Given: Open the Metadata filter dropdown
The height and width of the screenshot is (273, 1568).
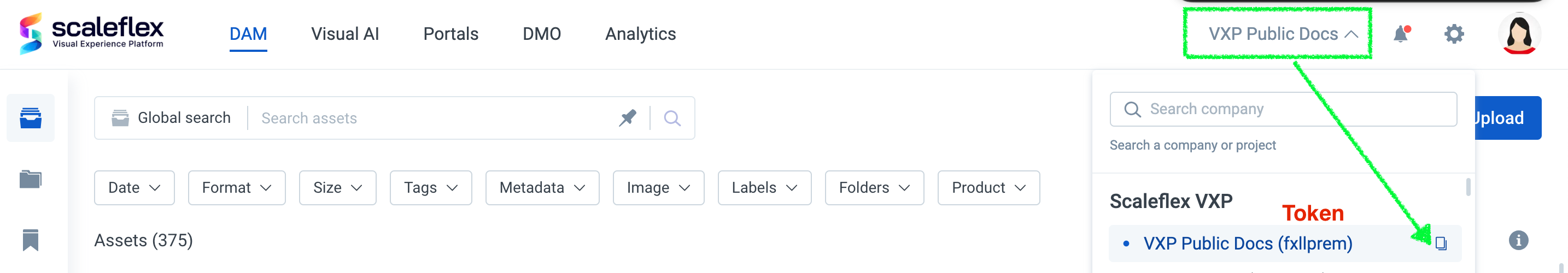Looking at the screenshot, I should click(x=542, y=188).
